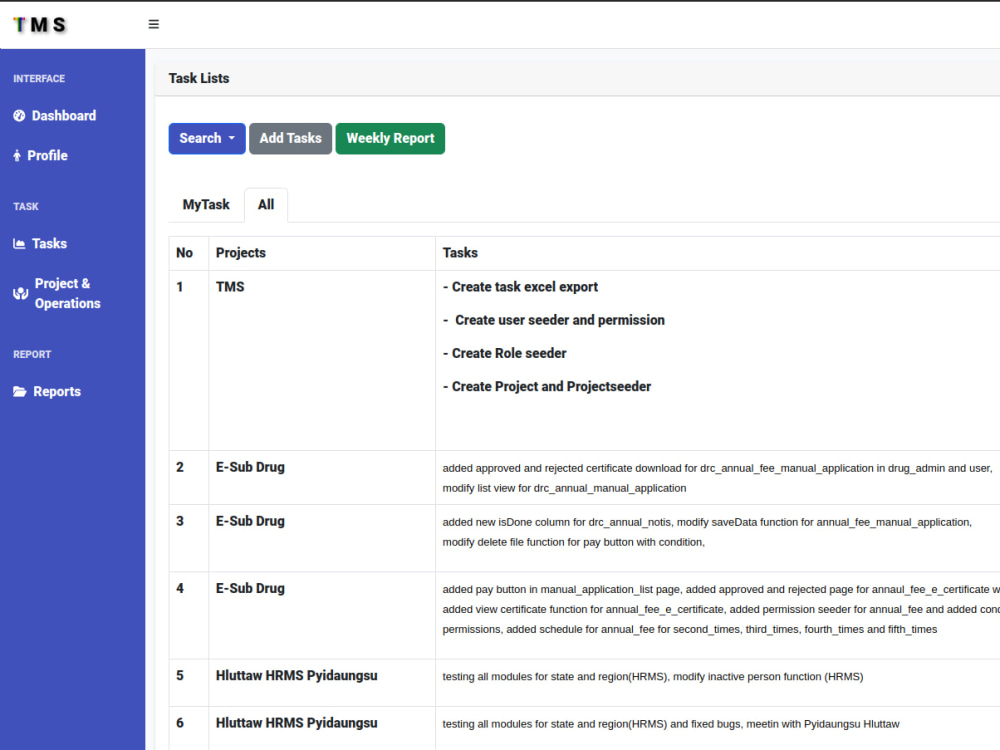The height and width of the screenshot is (750, 1000).
Task: Open Project & Operations via its globe icon
Action: (x=19, y=293)
